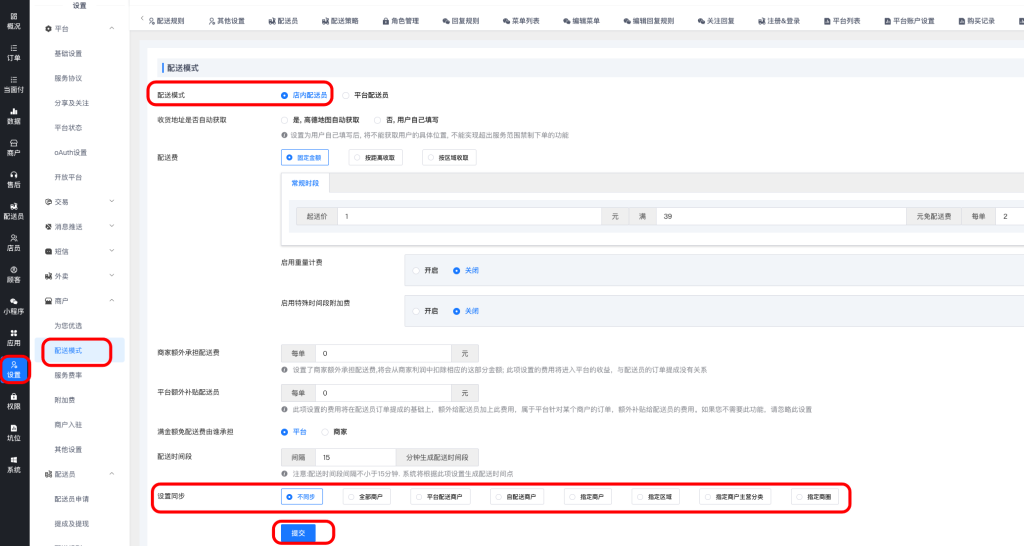Select 平台配送员 delivery mode radio

click(366, 95)
